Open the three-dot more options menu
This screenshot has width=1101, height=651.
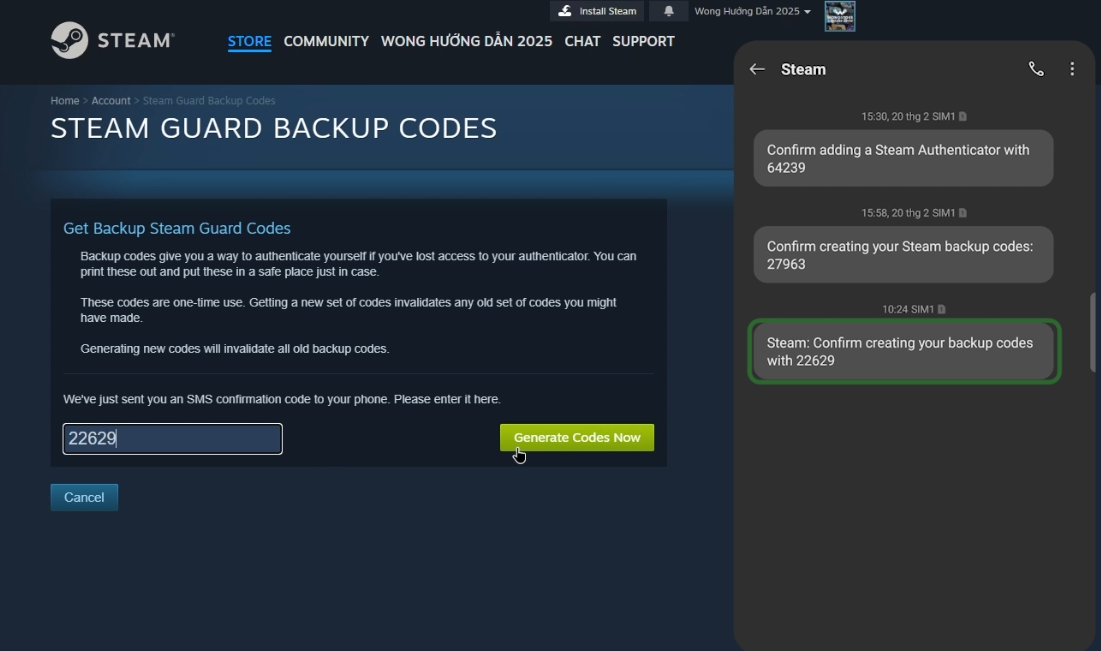(1072, 69)
